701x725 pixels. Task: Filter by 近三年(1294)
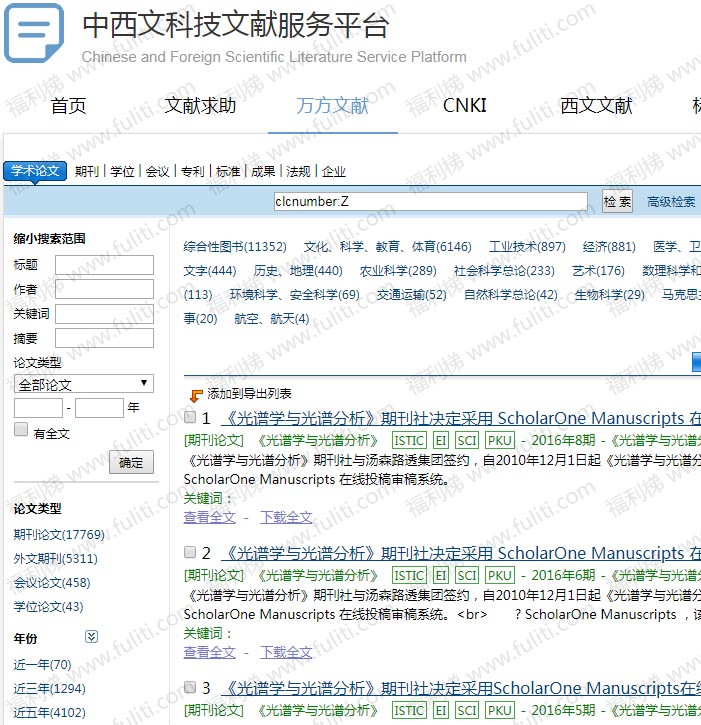[x=49, y=689]
